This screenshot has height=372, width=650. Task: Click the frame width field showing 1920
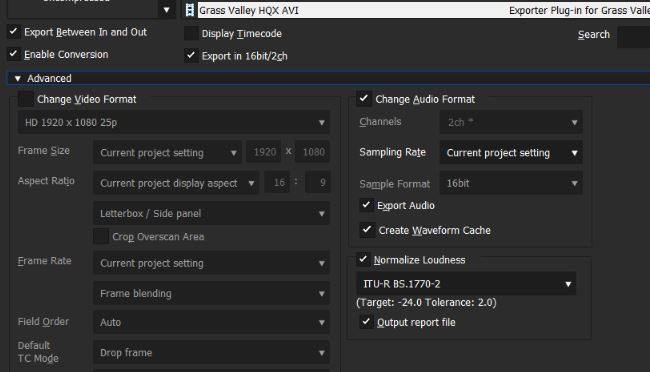click(264, 152)
